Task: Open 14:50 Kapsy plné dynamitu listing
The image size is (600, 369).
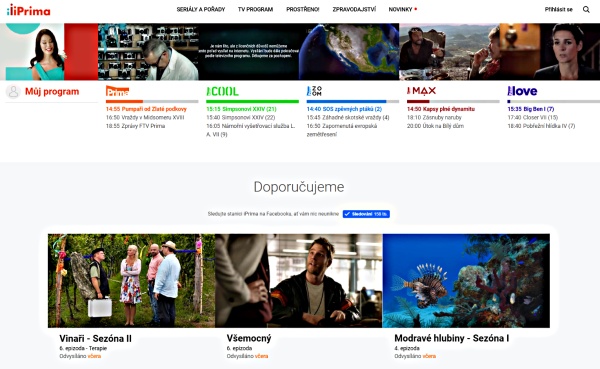Action: click(x=441, y=109)
